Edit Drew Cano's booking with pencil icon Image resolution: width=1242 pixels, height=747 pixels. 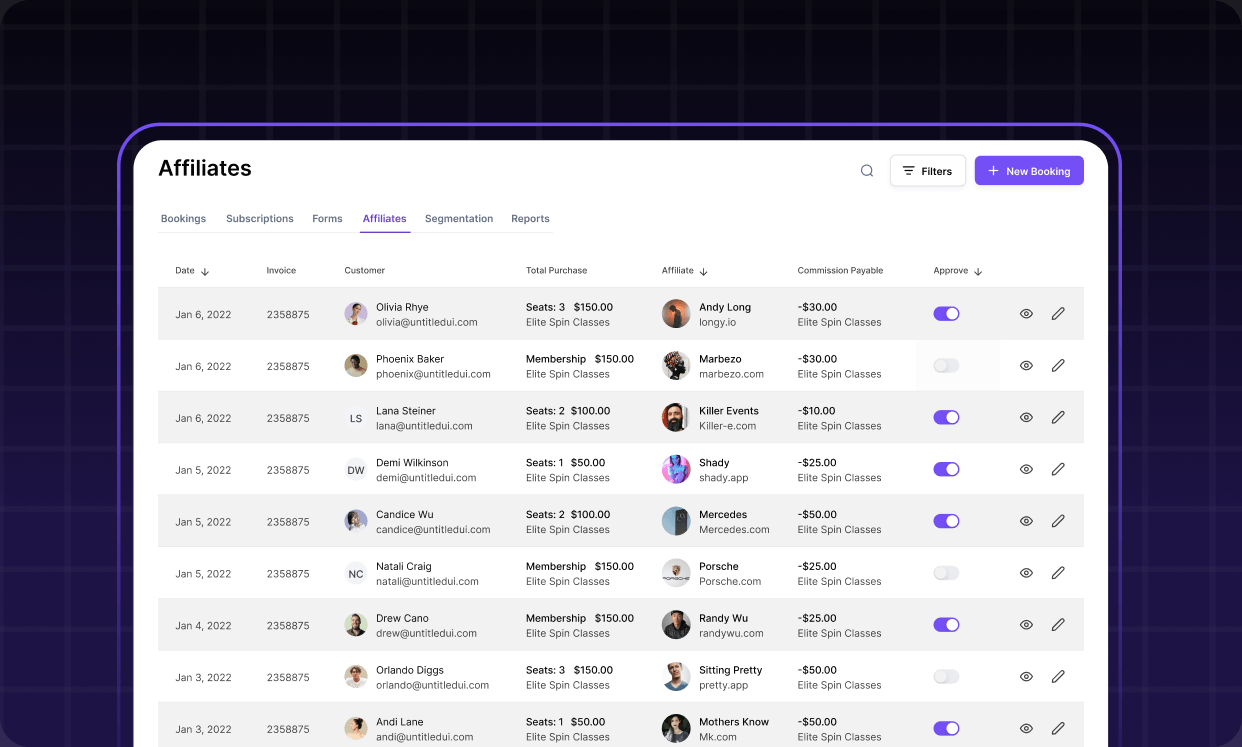(x=1058, y=625)
